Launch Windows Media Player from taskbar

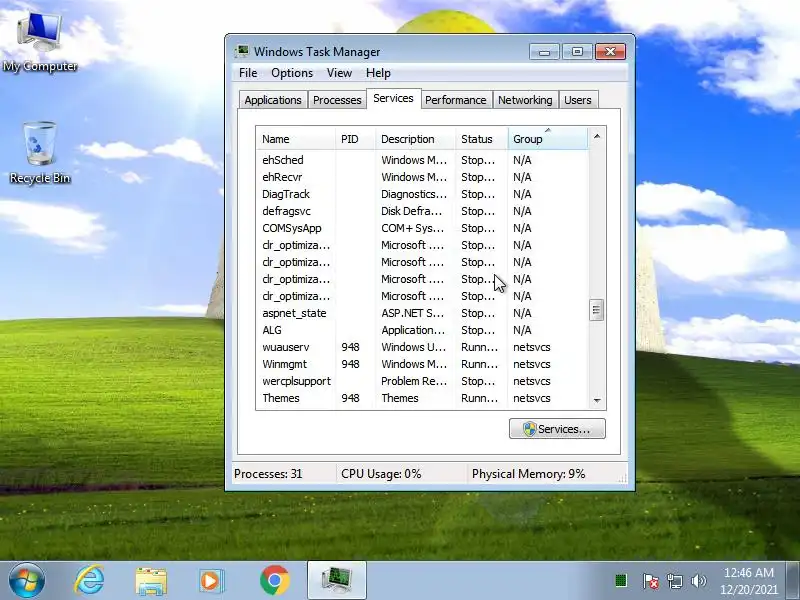coord(211,581)
